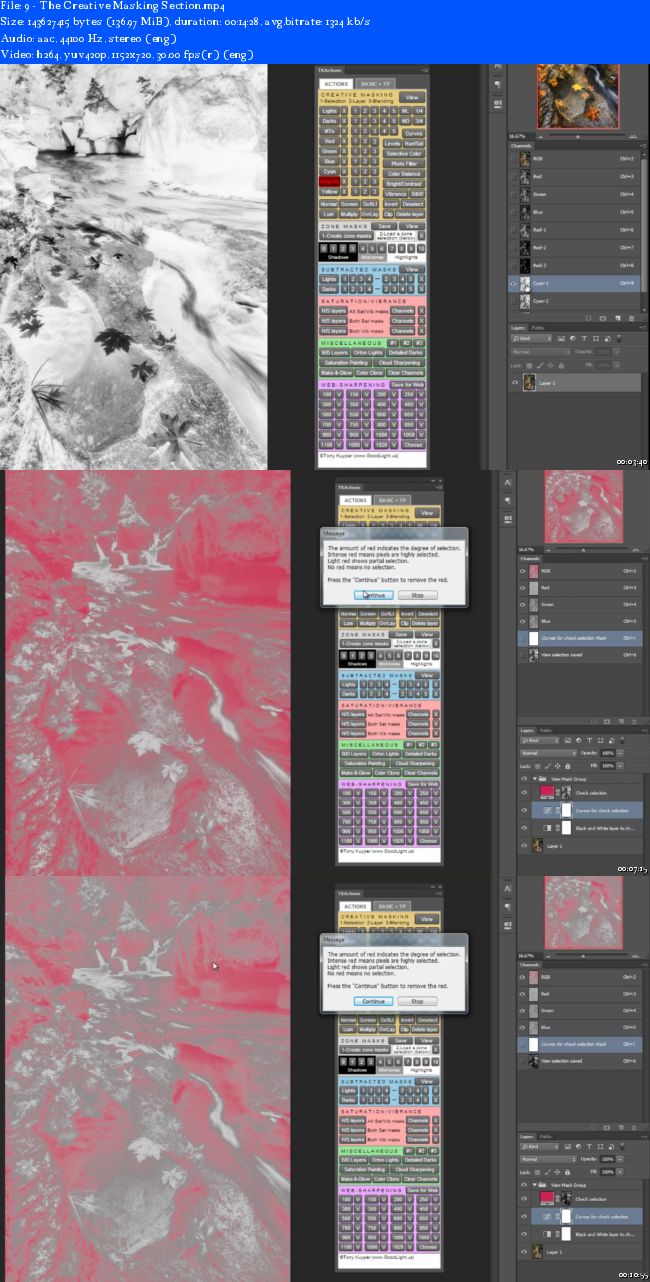
Task: Hide Black and White layer eye in middle frame
Action: click(524, 828)
